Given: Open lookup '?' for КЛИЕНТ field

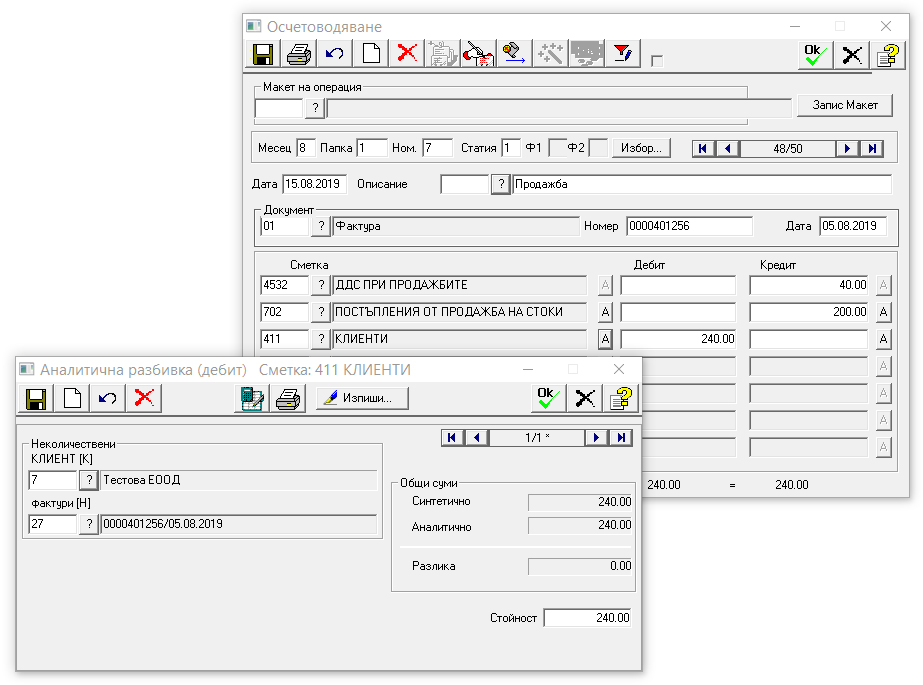Looking at the screenshot, I should coord(89,480).
